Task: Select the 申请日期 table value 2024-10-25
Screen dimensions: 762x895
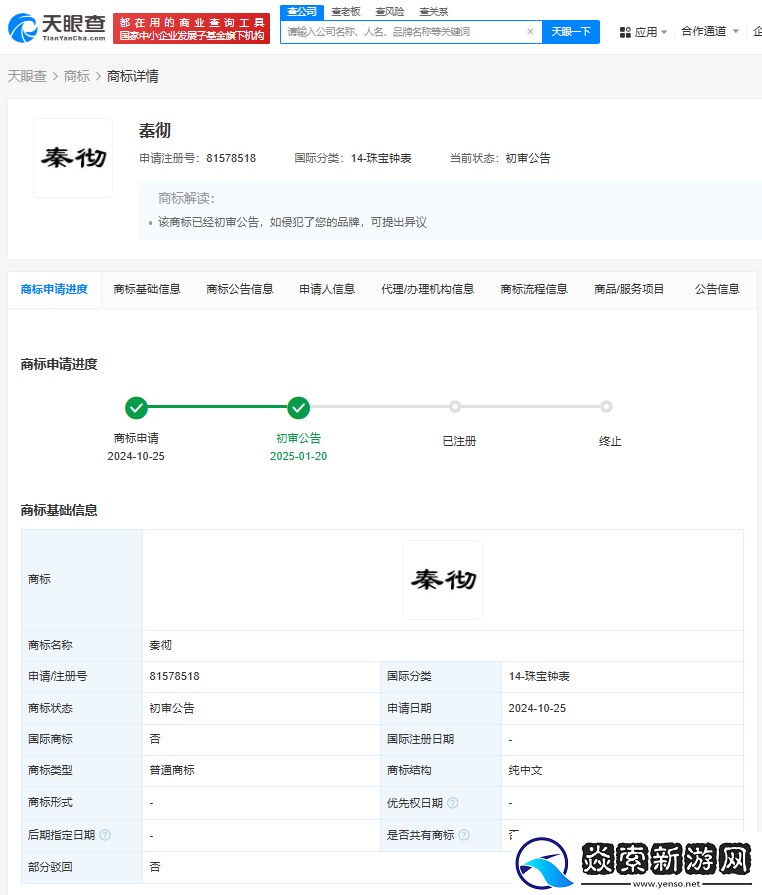Action: 537,708
